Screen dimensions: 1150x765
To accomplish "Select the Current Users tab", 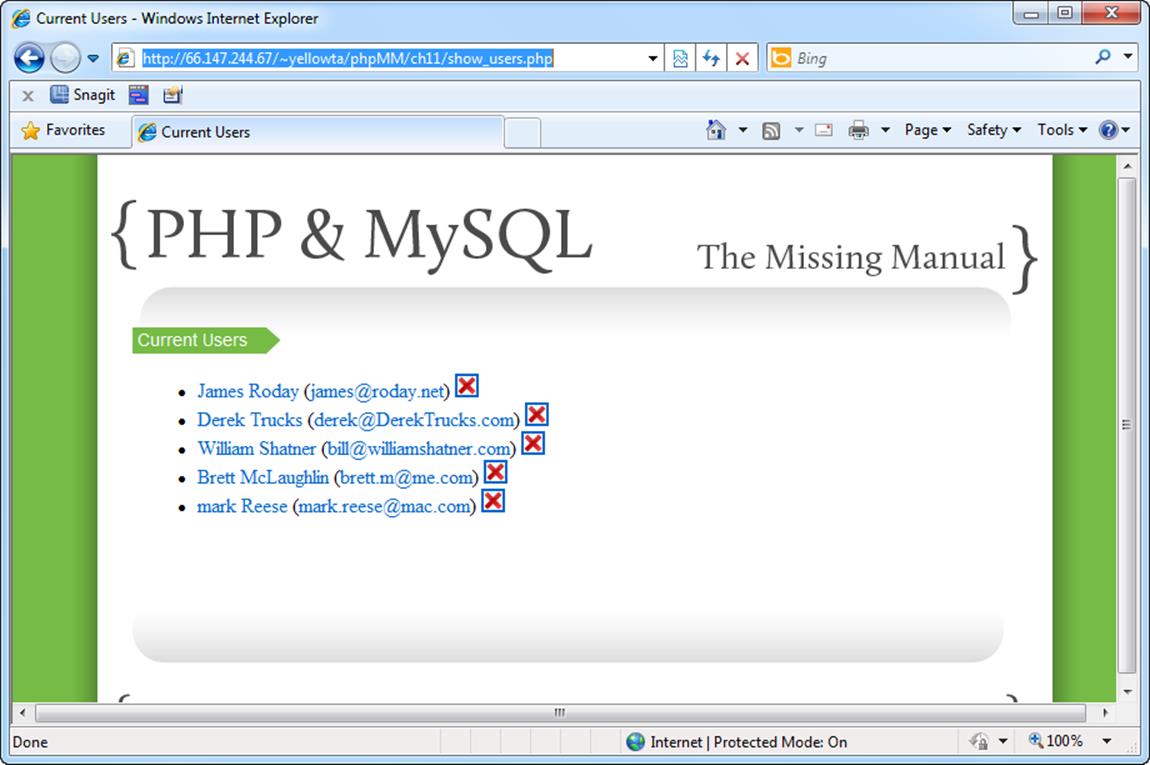I will [x=318, y=132].
